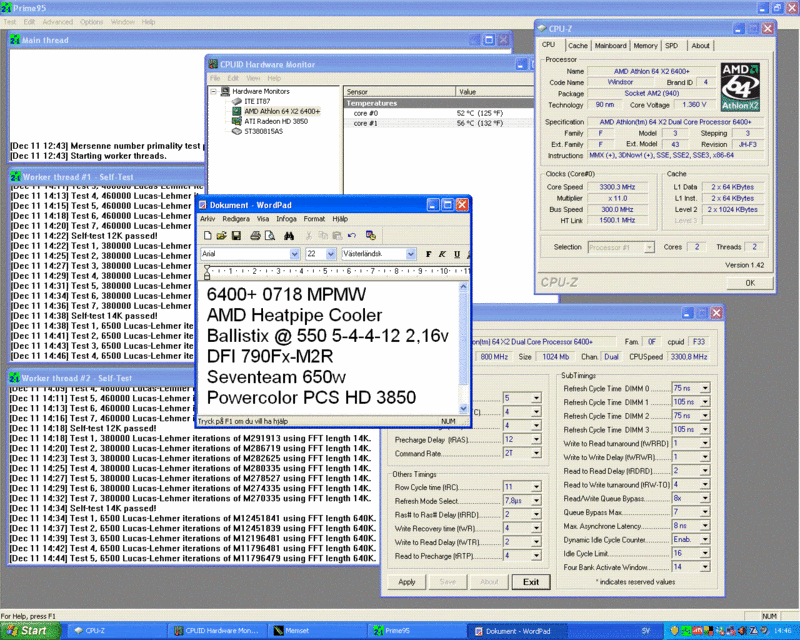Open the Idle Cycle Limit dropdown
The width and height of the screenshot is (800, 640).
[x=705, y=554]
